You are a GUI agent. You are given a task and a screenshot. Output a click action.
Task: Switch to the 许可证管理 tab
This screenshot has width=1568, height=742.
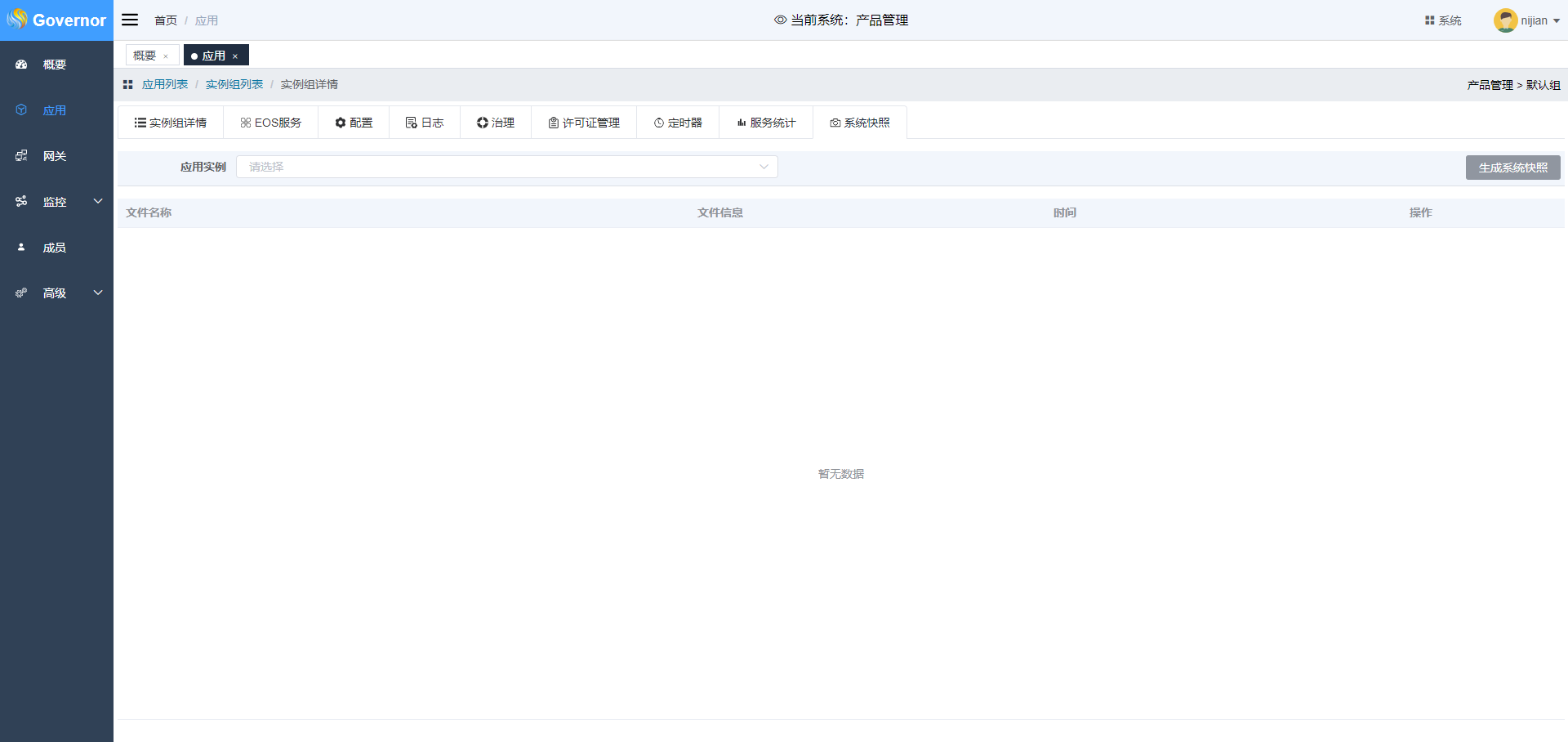584,123
